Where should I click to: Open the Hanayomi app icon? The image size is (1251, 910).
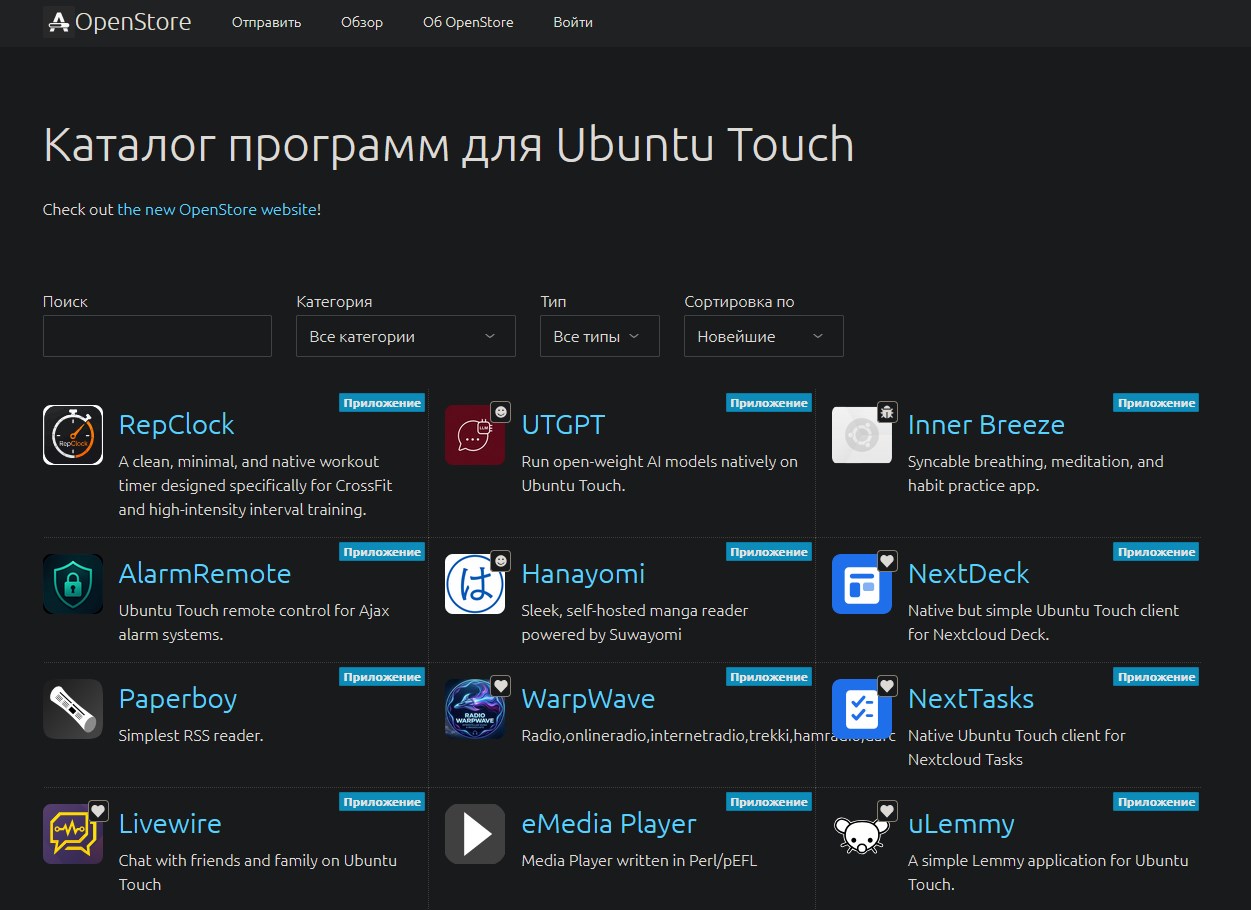click(475, 584)
